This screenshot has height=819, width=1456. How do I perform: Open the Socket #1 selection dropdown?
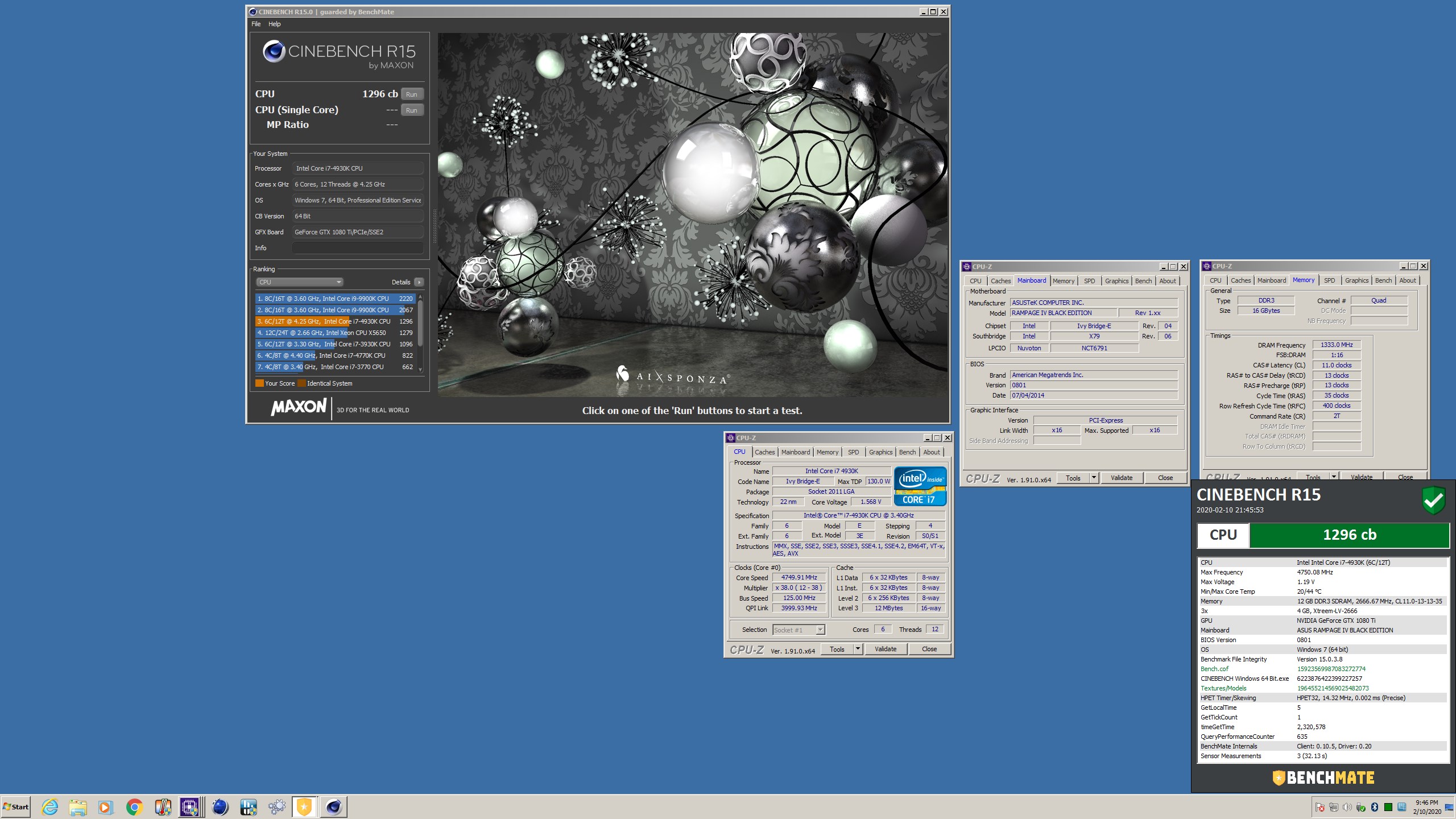point(799,630)
